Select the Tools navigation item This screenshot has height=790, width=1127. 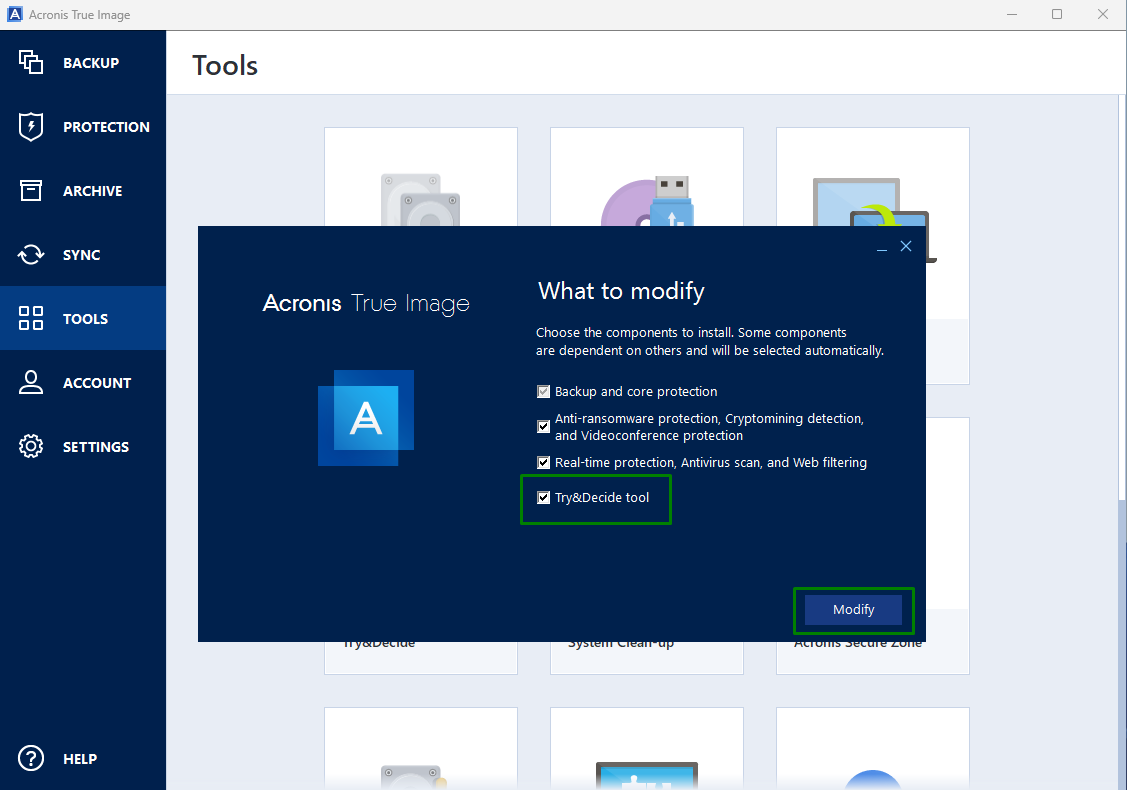tap(30, 318)
